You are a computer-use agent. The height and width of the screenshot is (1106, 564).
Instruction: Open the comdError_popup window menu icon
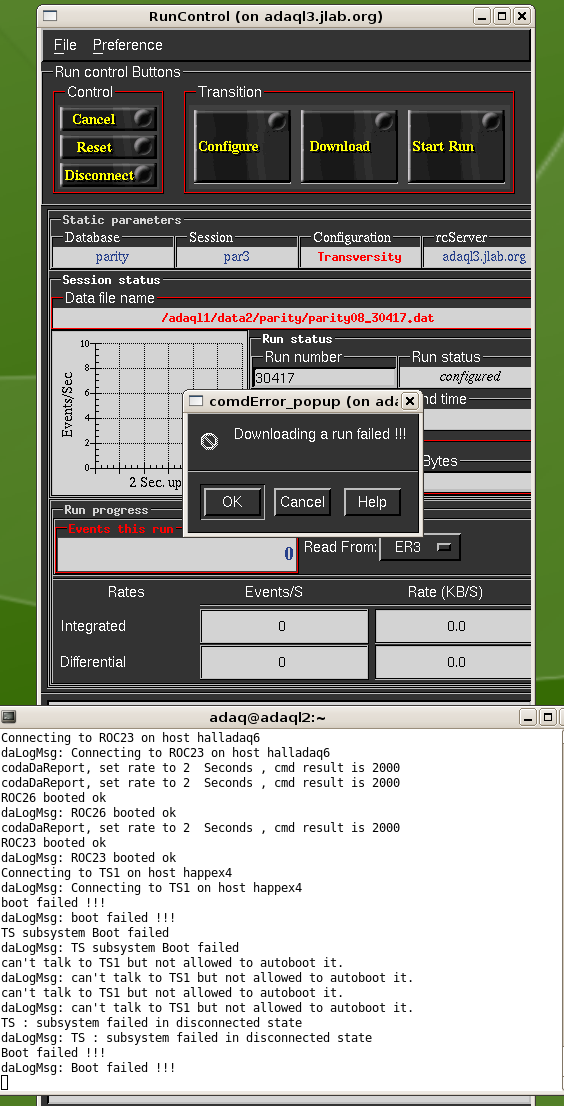pos(197,401)
